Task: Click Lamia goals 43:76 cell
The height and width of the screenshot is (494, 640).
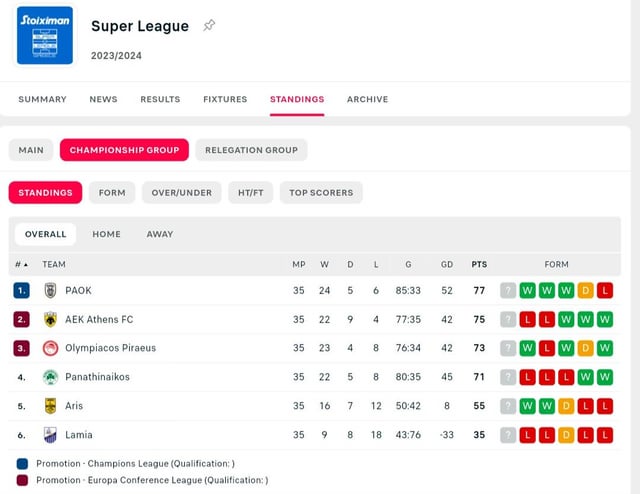Action: pyautogui.click(x=408, y=435)
